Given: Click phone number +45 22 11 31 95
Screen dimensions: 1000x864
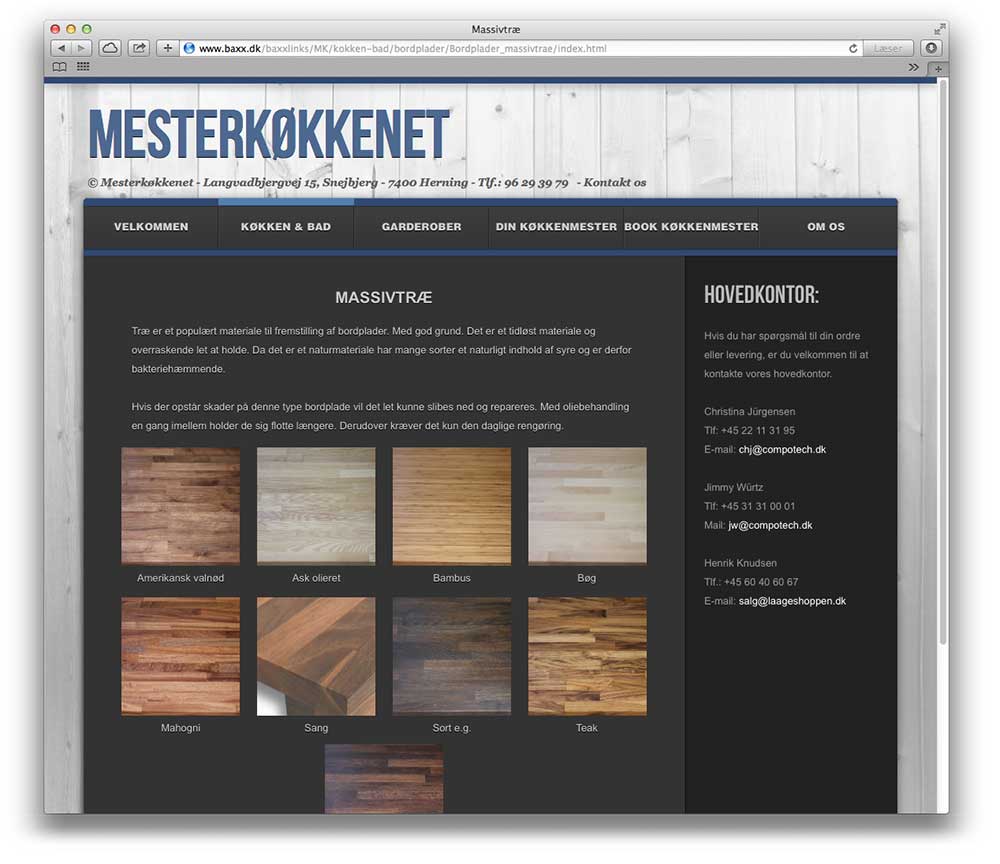Looking at the screenshot, I should pyautogui.click(x=758, y=430).
